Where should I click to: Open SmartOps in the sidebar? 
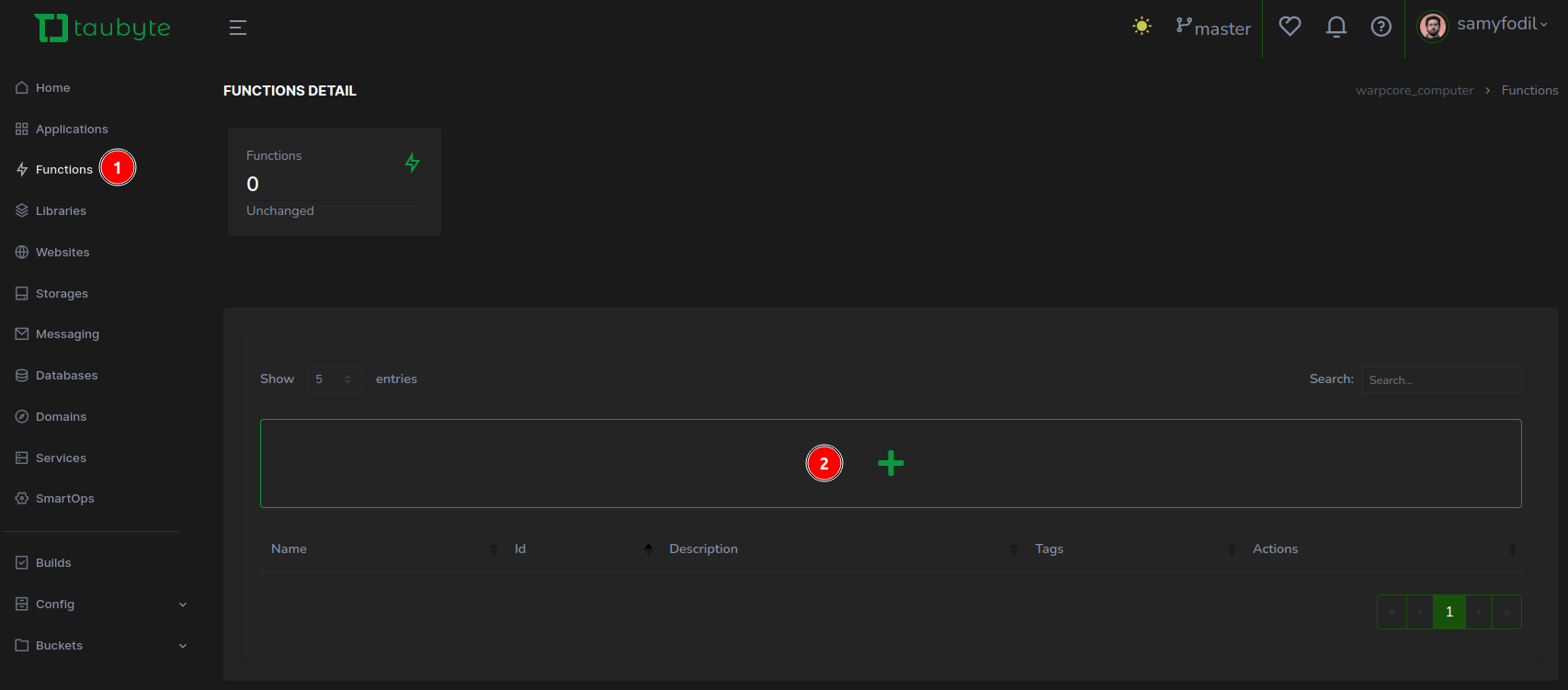64,498
